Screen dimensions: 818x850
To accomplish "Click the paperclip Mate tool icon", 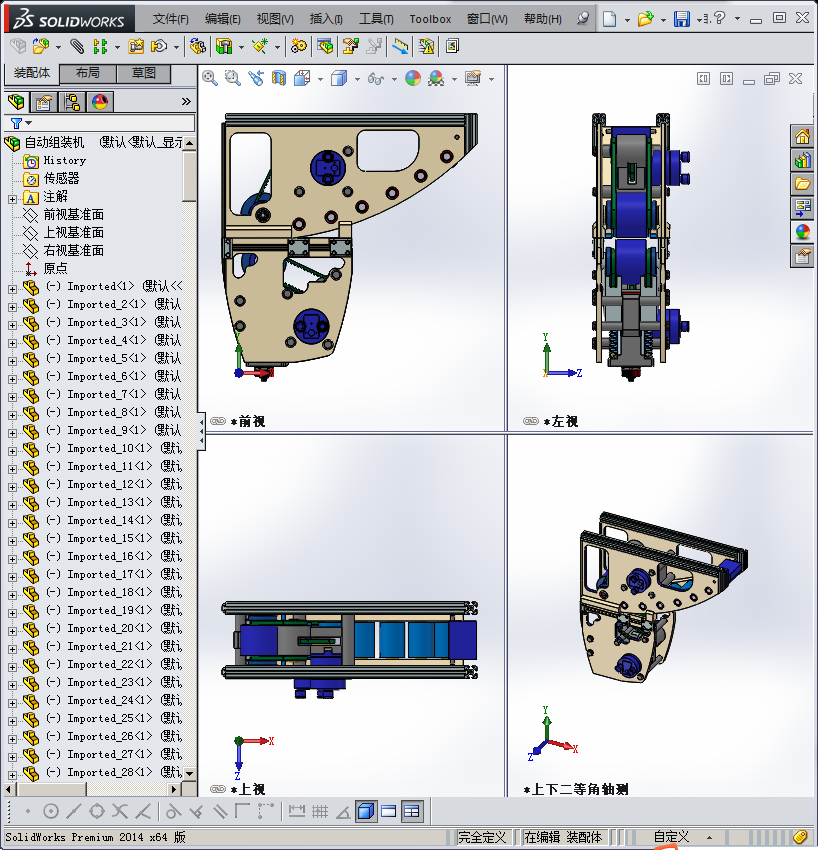I will pyautogui.click(x=77, y=47).
